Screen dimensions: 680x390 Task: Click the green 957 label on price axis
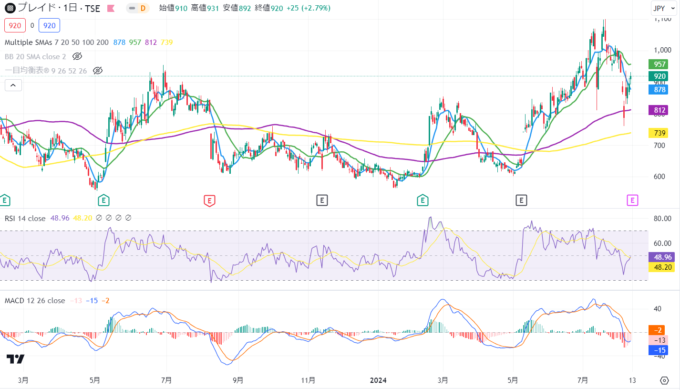tap(659, 64)
